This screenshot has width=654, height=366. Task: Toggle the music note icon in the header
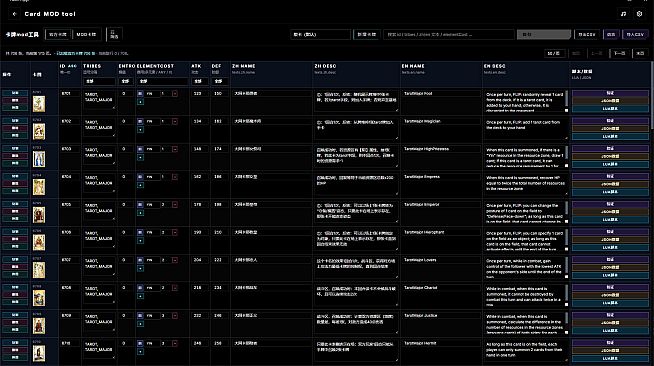pos(623,14)
